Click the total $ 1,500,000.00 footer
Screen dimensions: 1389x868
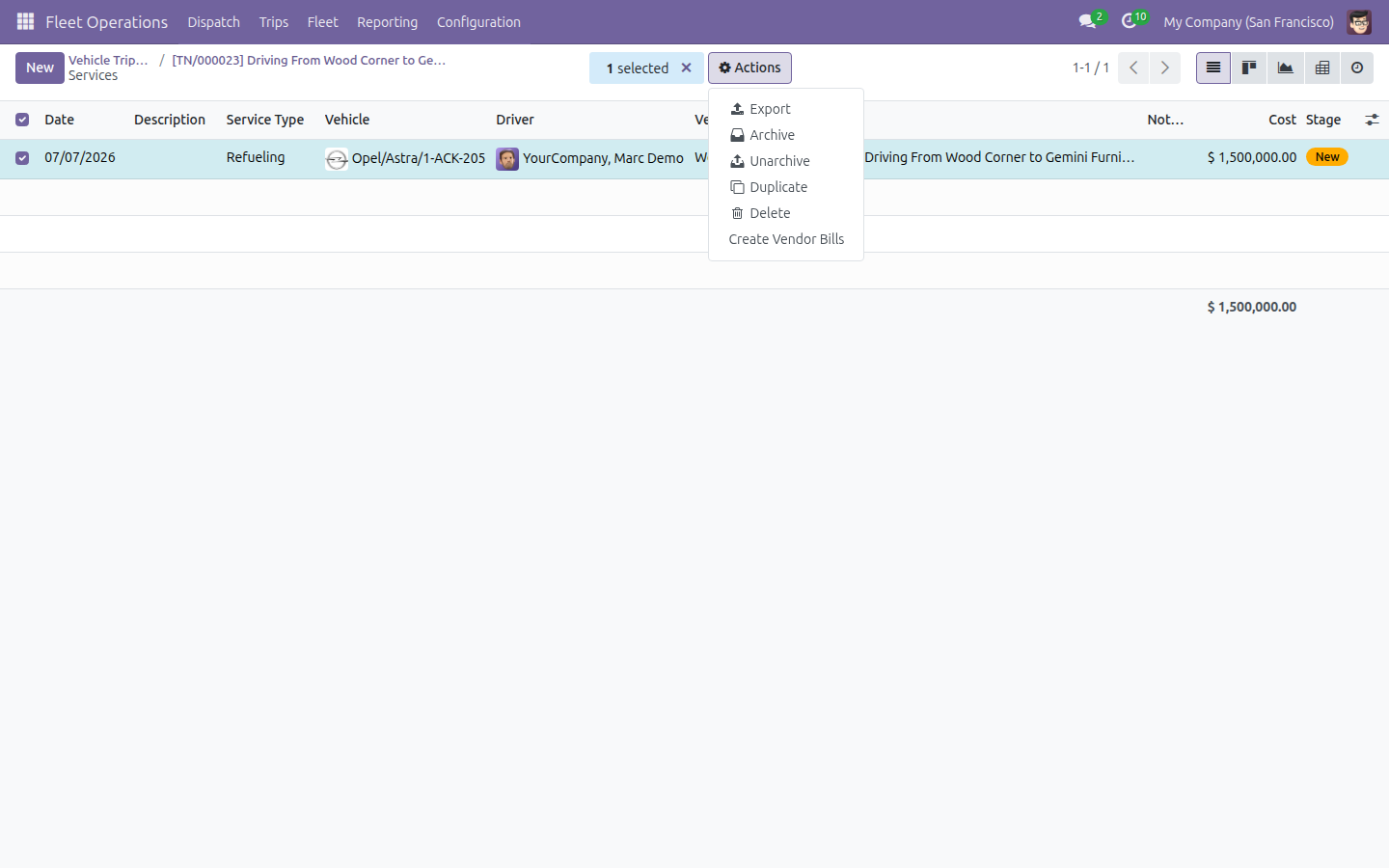1252,307
